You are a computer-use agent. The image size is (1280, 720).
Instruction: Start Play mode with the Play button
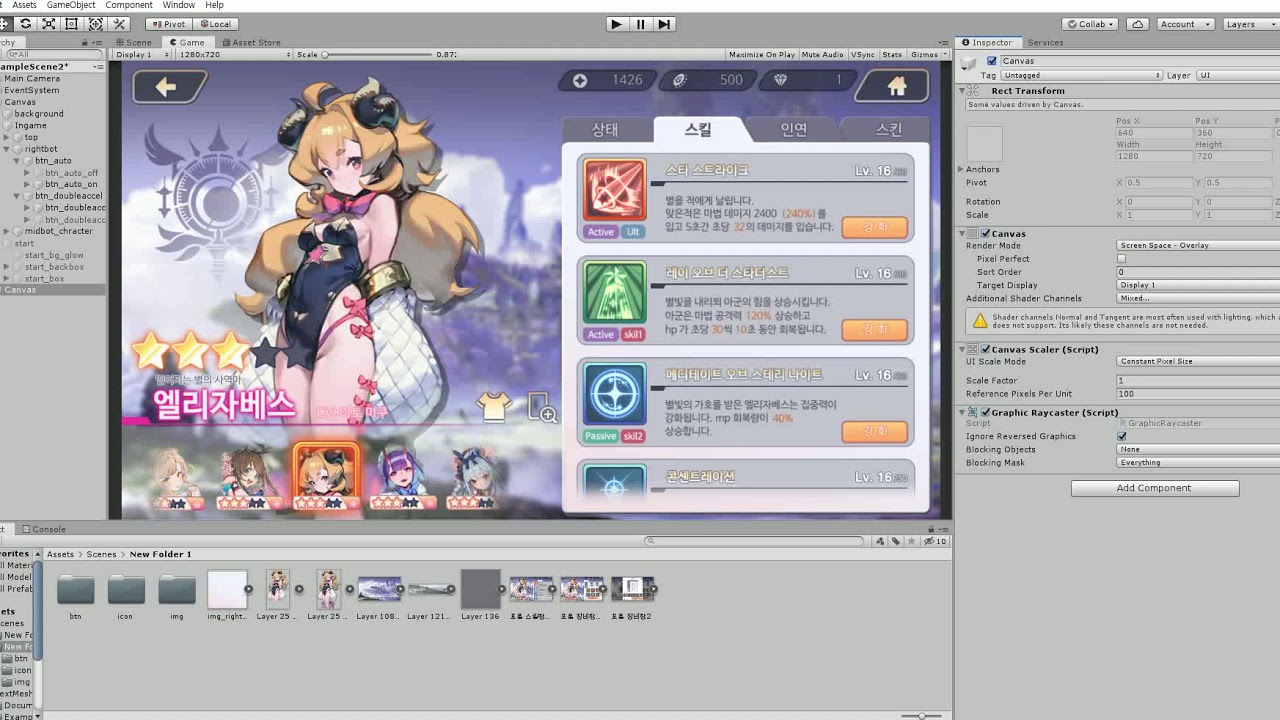coord(616,24)
